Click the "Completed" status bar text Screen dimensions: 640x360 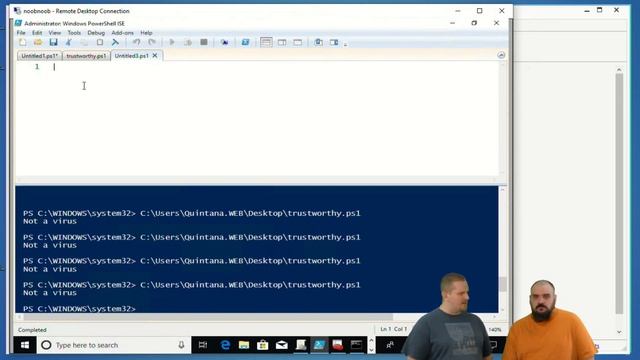click(32, 330)
